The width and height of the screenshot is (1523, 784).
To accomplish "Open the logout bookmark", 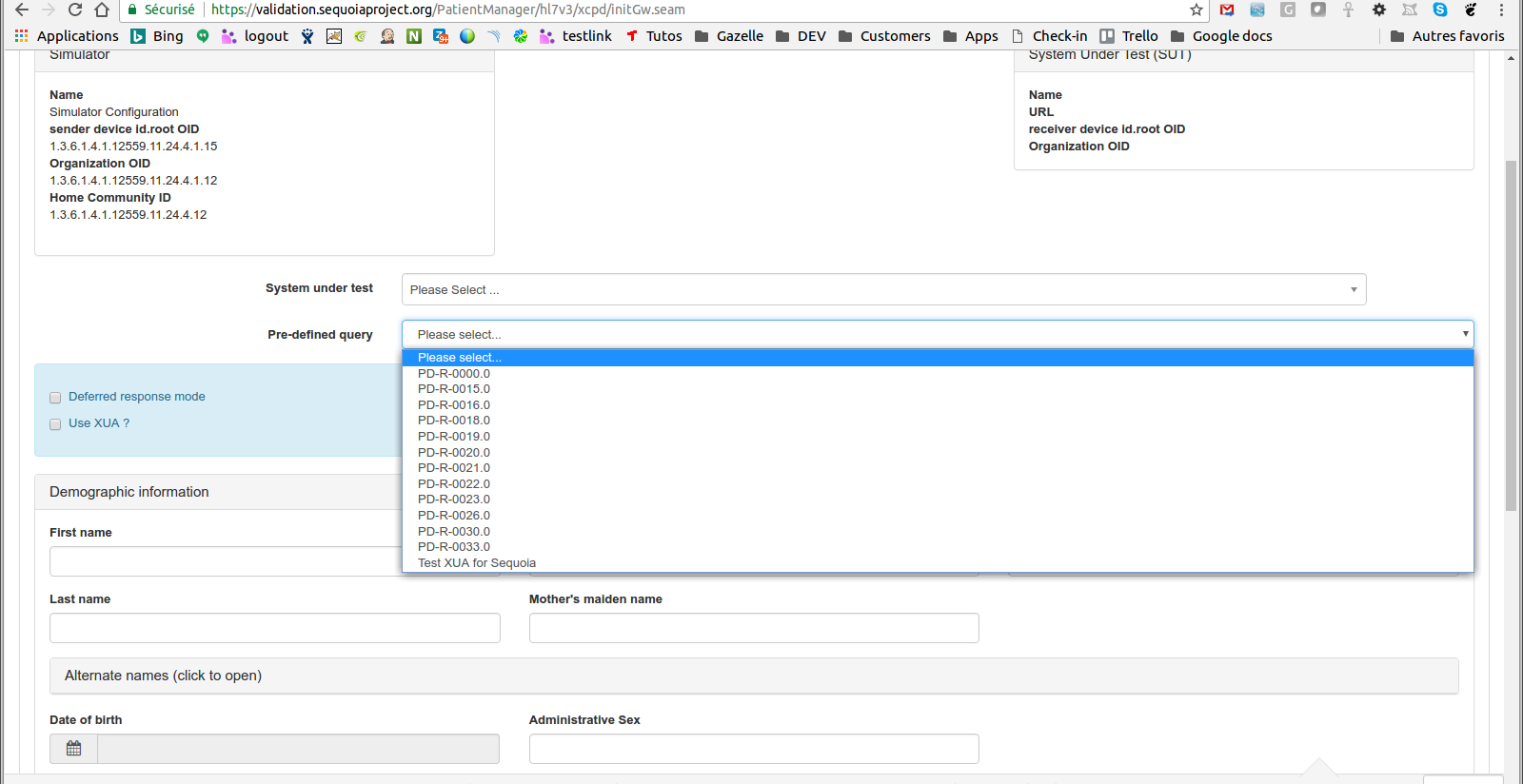I will pyautogui.click(x=255, y=36).
